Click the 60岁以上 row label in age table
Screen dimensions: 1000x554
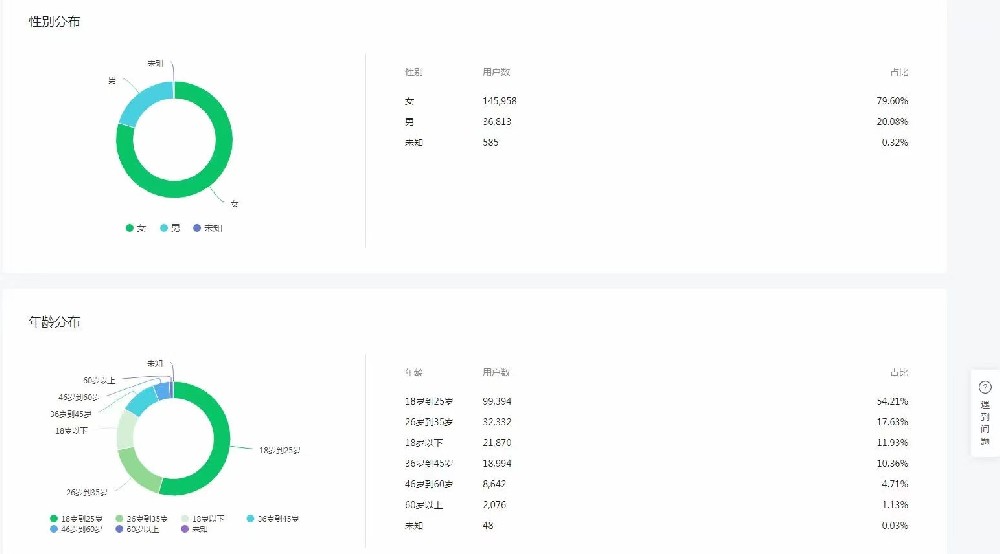[423, 505]
